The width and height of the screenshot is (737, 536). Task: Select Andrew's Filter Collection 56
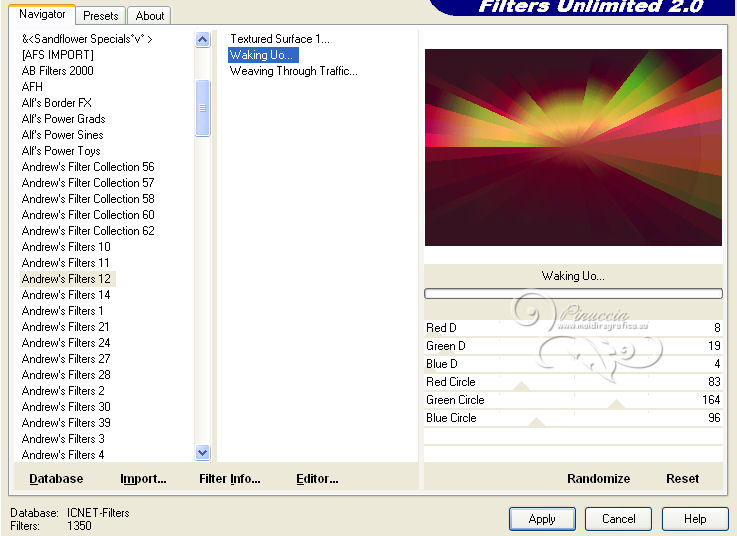[x=88, y=167]
